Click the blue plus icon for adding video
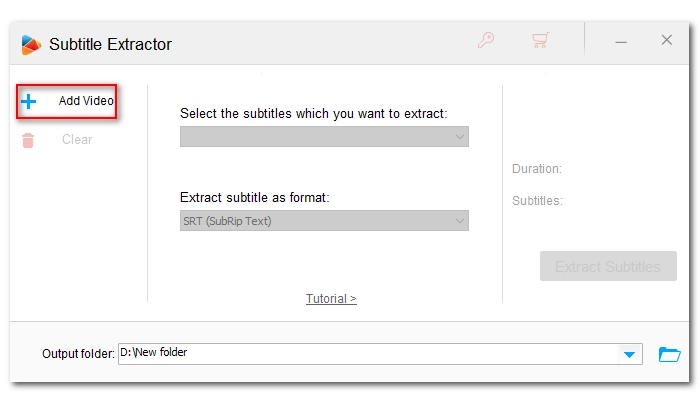This screenshot has height=405, width=700. [x=29, y=101]
